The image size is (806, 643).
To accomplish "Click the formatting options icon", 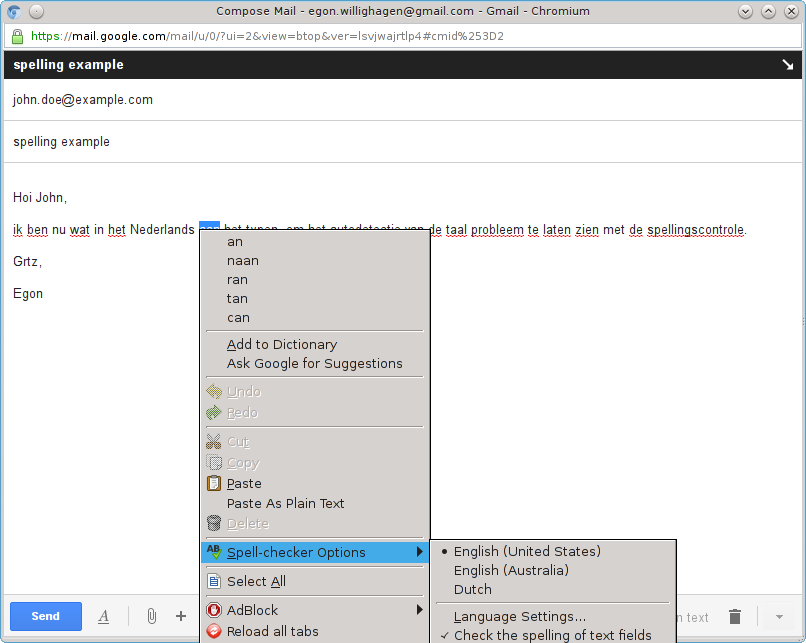I will click(x=104, y=616).
